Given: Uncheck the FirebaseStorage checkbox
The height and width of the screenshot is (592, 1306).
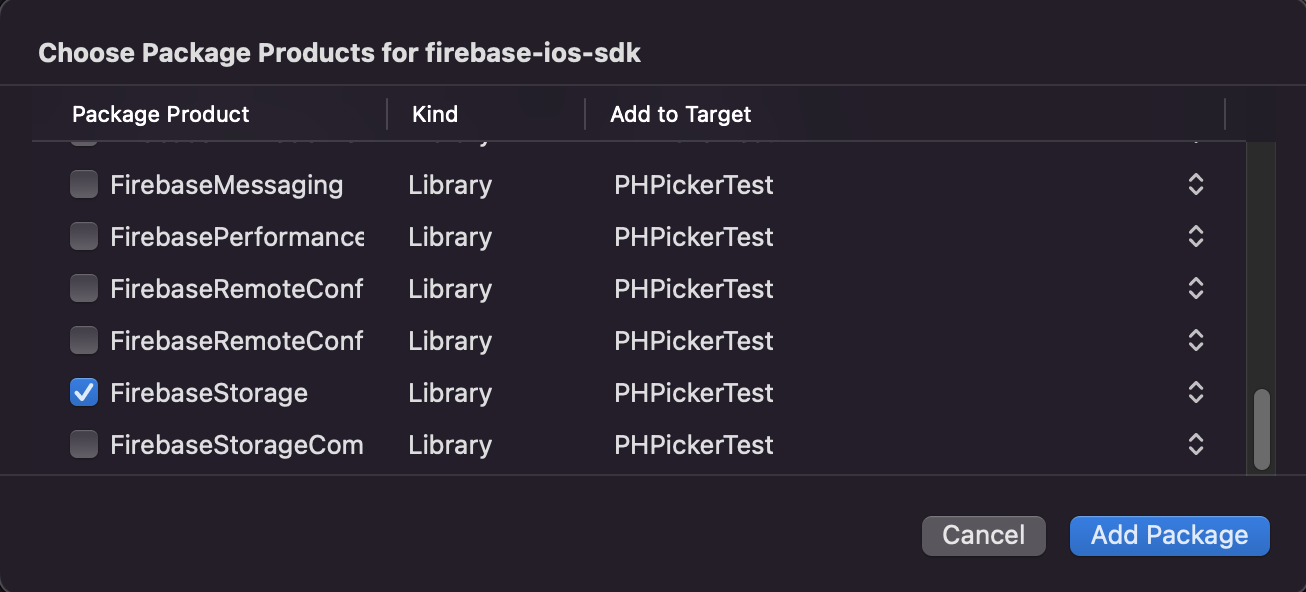Looking at the screenshot, I should pos(84,393).
